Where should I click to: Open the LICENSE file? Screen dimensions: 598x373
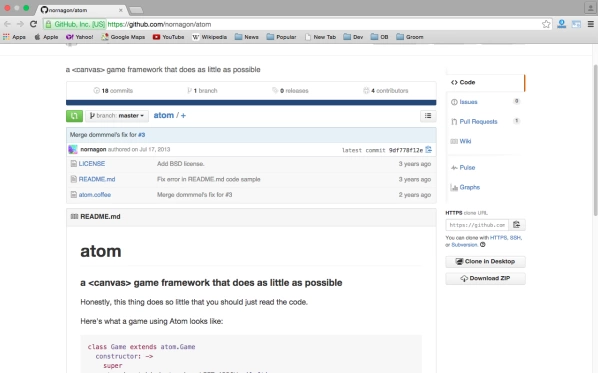[x=92, y=164]
